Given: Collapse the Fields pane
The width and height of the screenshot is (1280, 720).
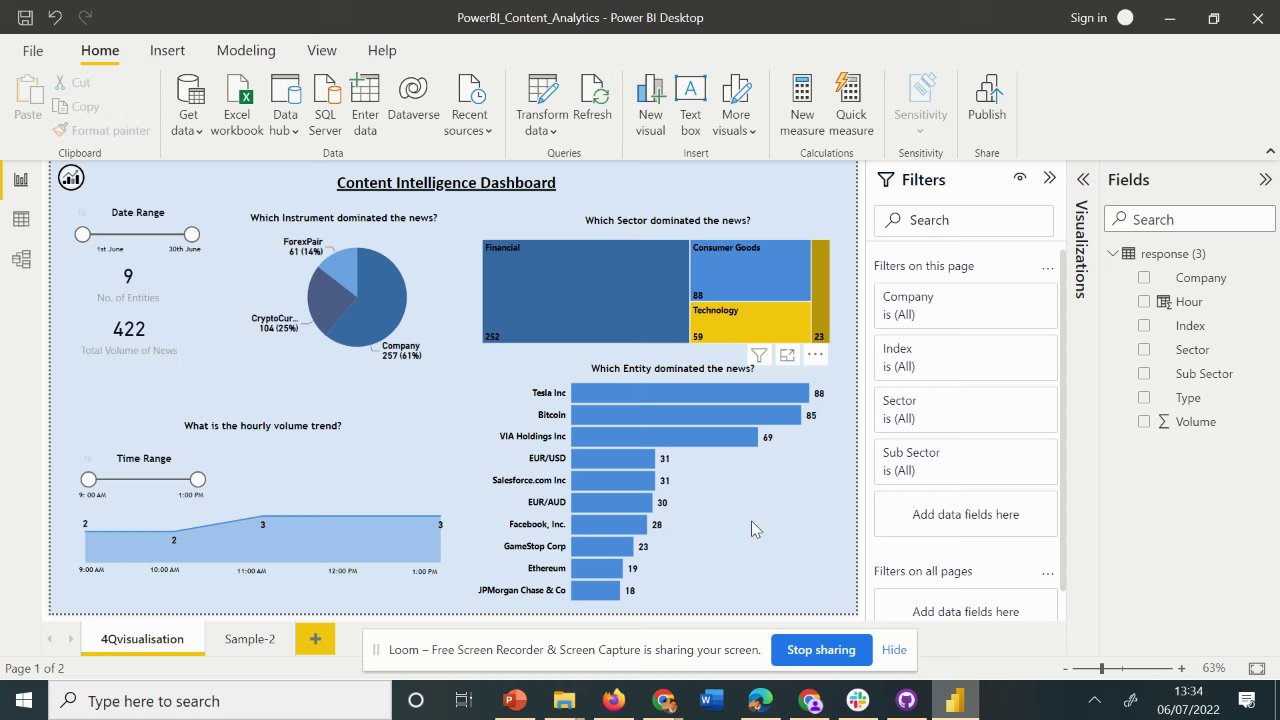Looking at the screenshot, I should pyautogui.click(x=1265, y=180).
